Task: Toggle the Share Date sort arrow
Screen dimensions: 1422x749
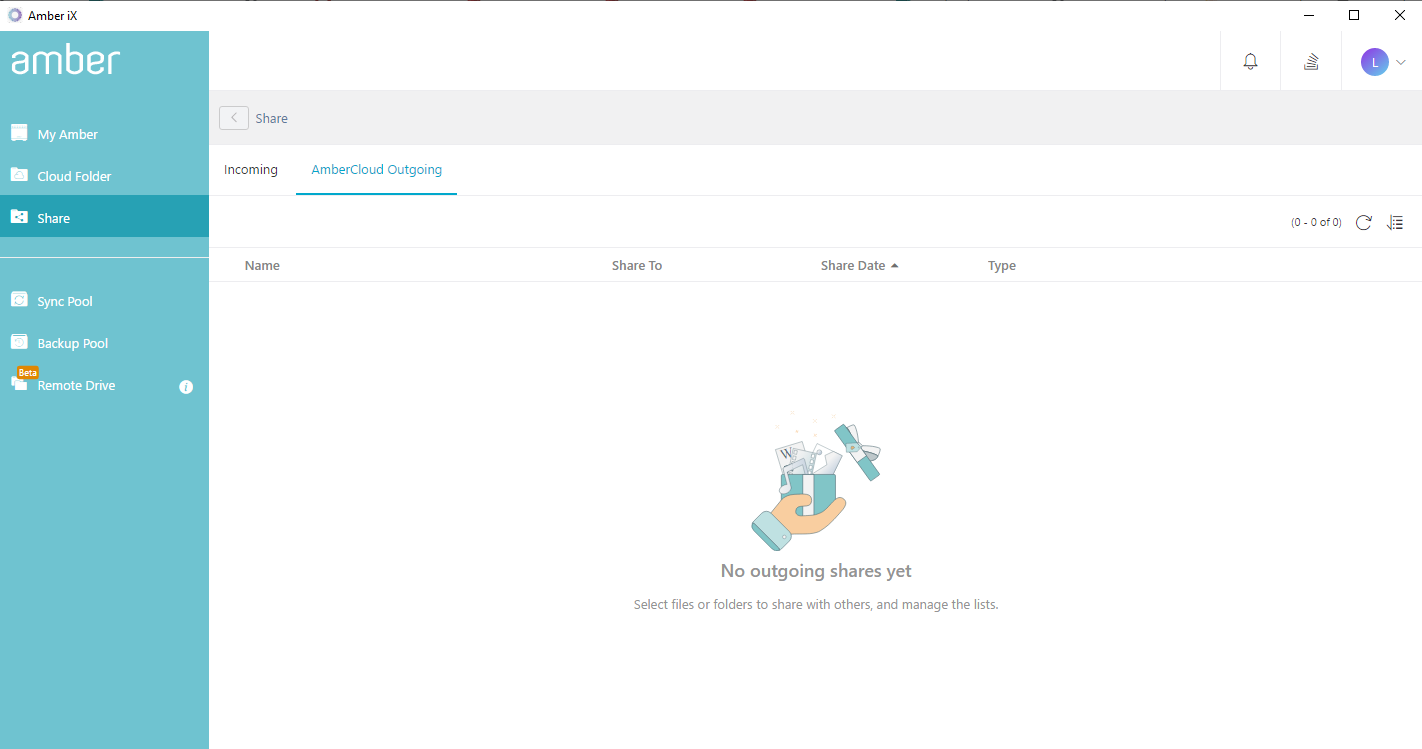Action: tap(894, 266)
